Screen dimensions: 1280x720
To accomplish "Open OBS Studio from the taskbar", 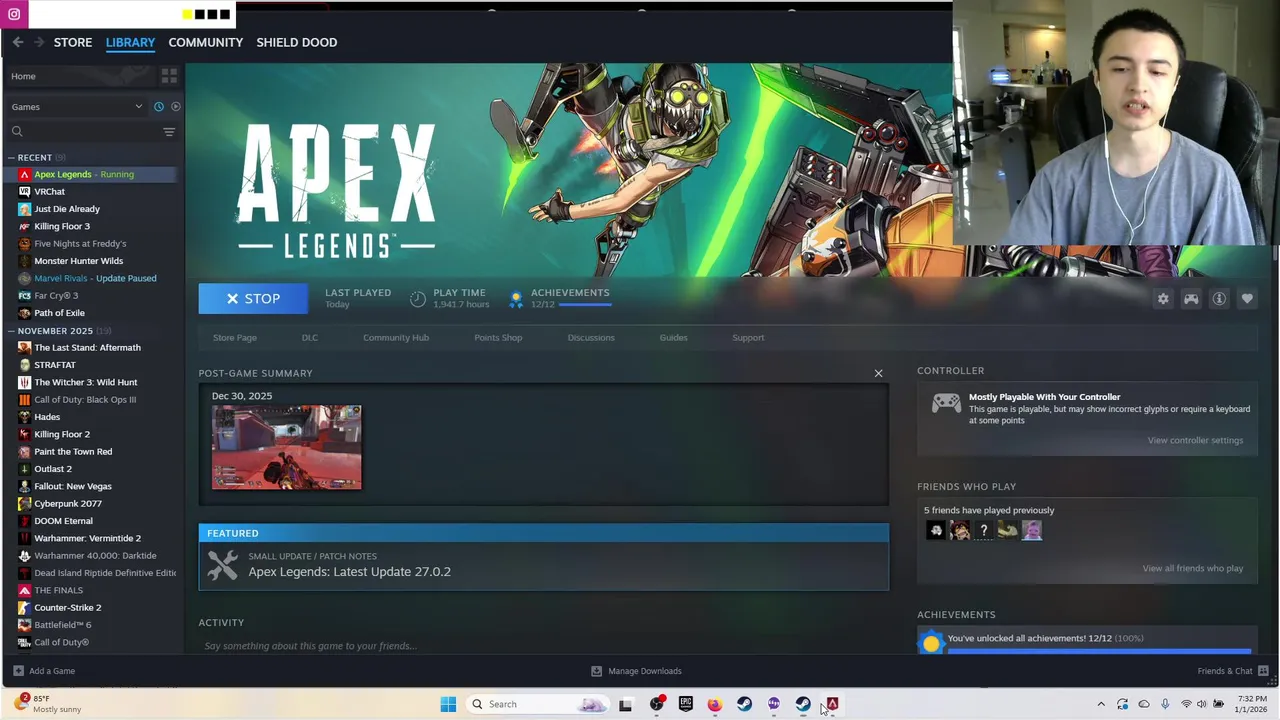I will click(x=656, y=704).
